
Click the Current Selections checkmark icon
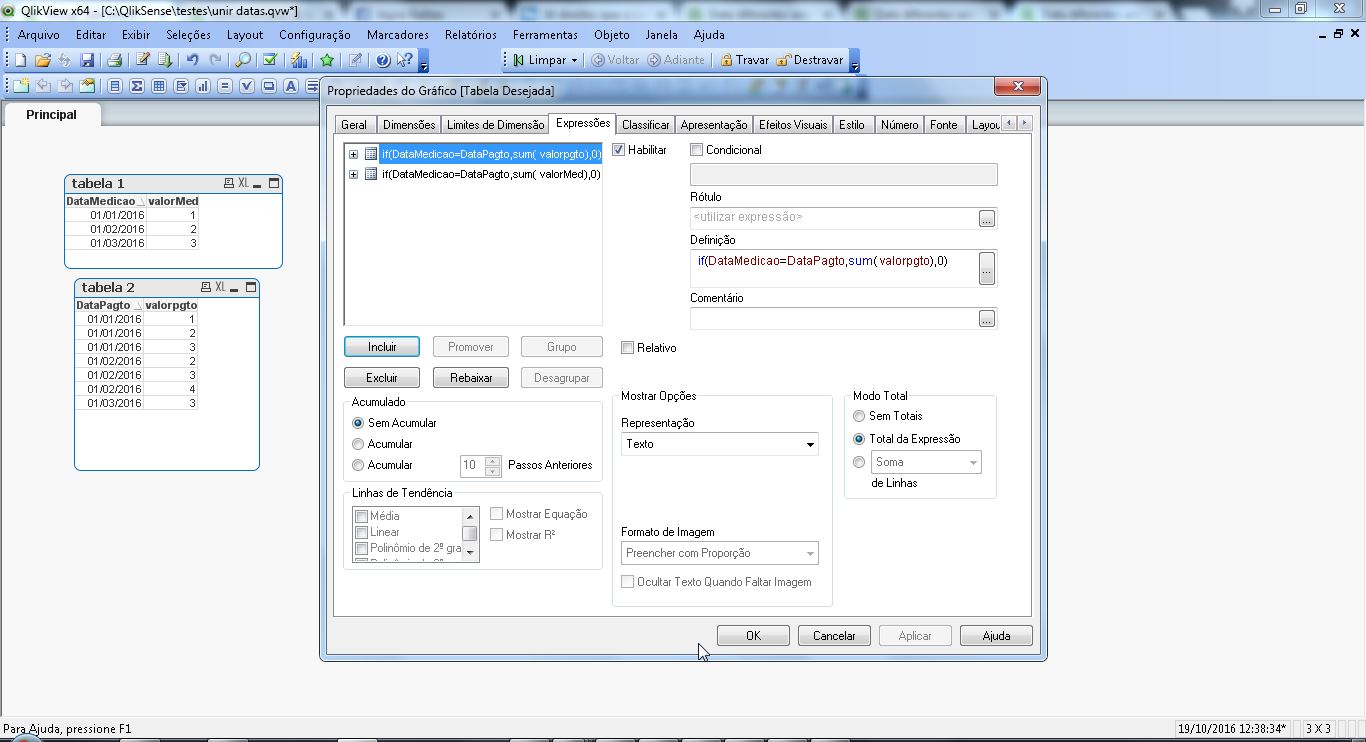click(270, 60)
